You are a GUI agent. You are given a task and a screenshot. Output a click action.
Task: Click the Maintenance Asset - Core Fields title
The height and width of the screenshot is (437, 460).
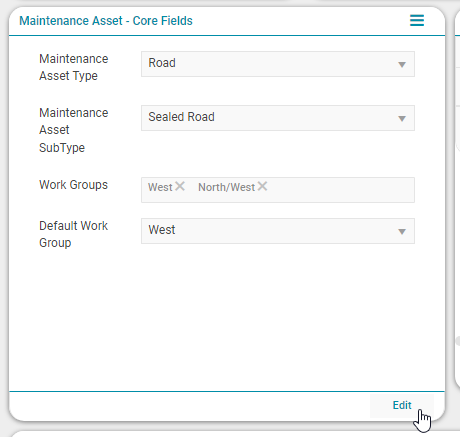pyautogui.click(x=106, y=21)
